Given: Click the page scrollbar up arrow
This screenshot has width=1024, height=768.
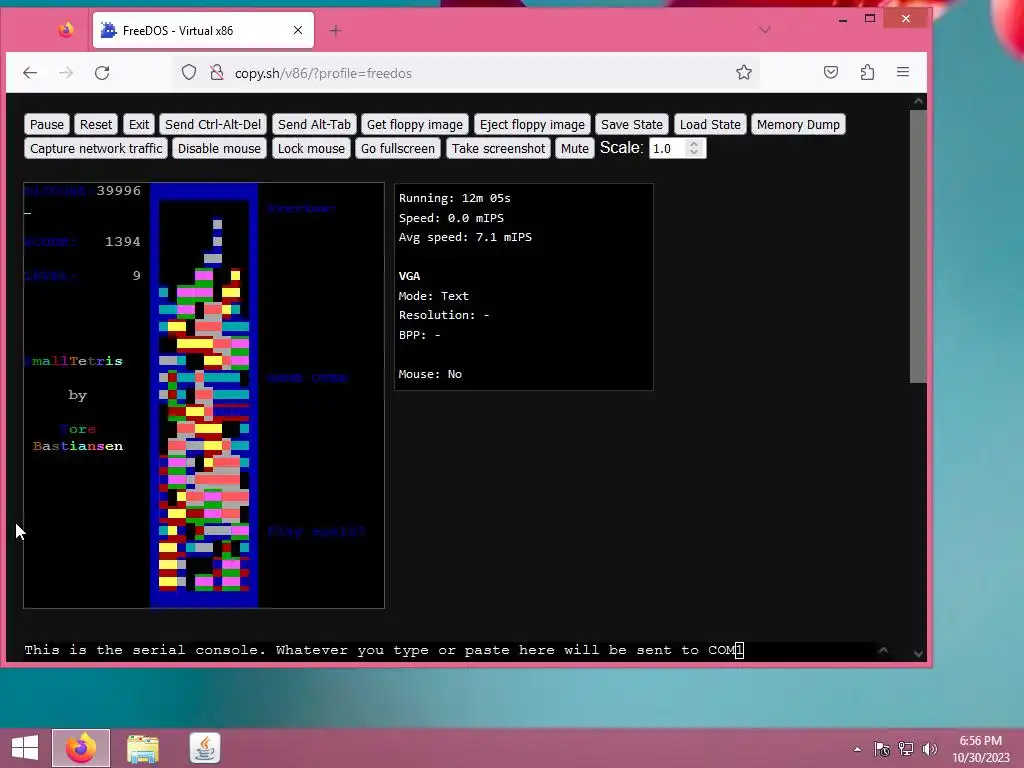Looking at the screenshot, I should (x=918, y=101).
